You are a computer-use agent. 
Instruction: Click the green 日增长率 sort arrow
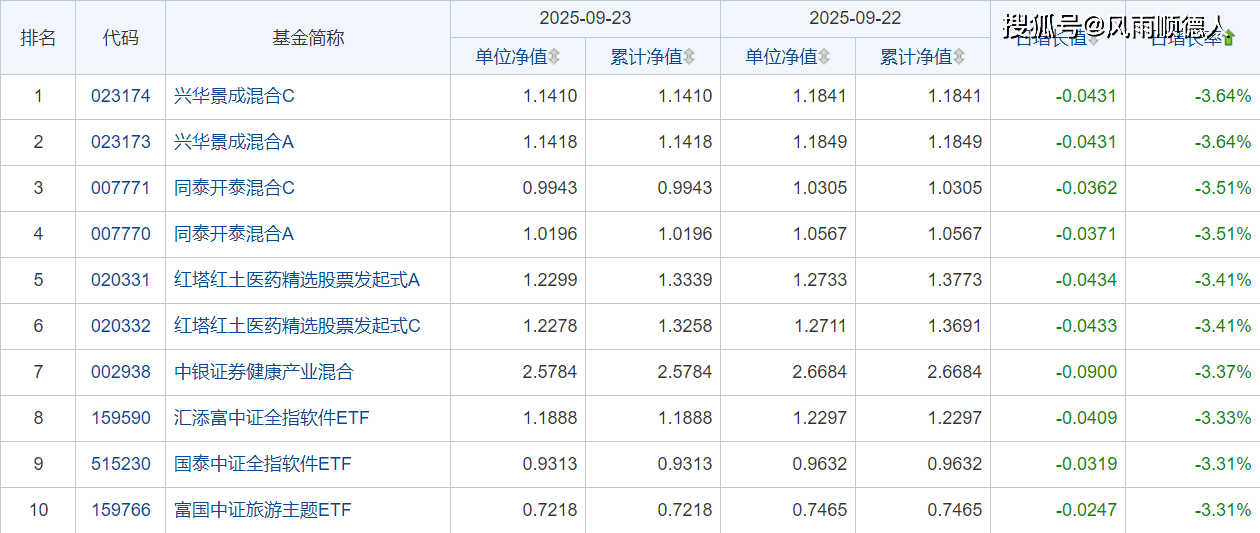(x=1229, y=38)
